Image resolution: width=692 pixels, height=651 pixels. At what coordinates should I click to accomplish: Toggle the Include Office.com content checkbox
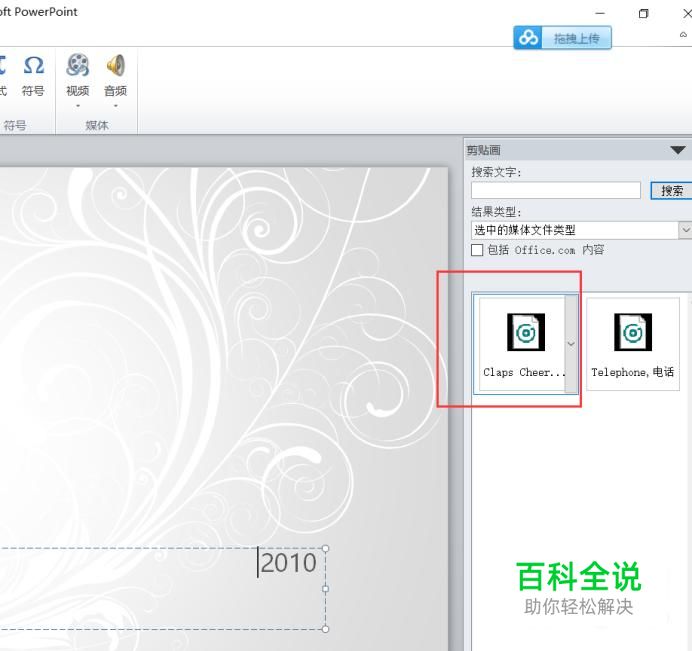[477, 250]
